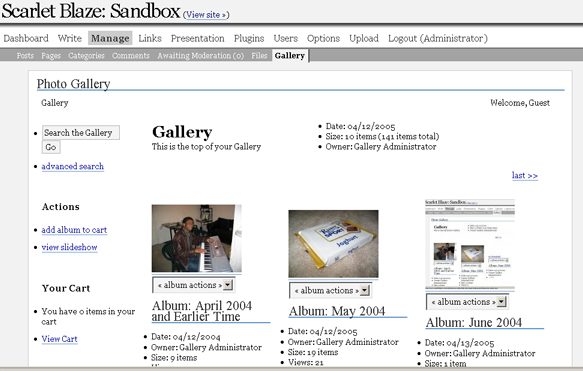583x371 pixels.
Task: Open the View Cart link
Action: click(x=59, y=339)
